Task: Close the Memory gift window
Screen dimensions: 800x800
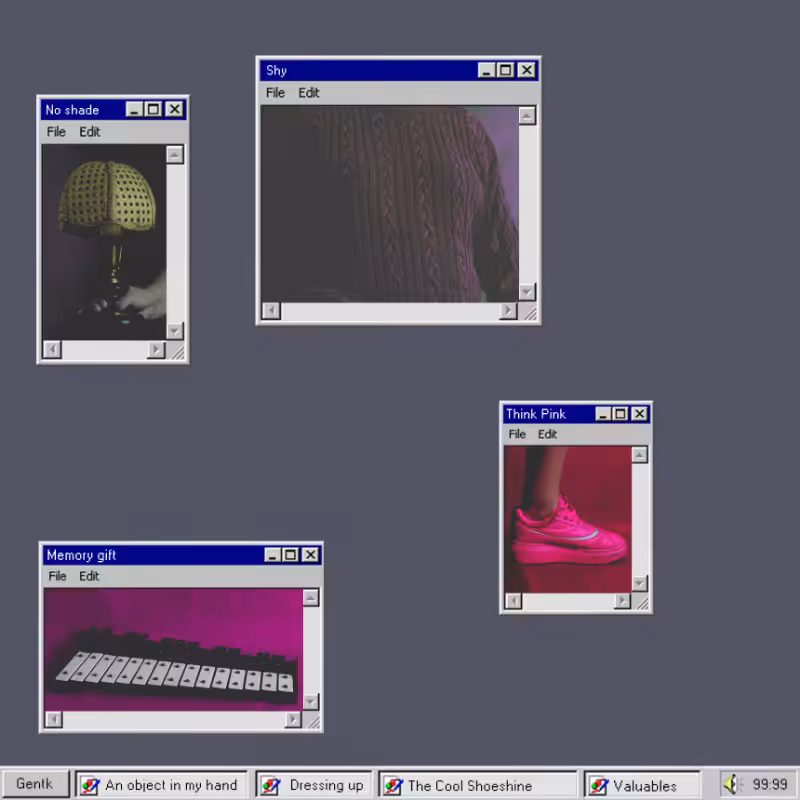Action: [x=310, y=555]
